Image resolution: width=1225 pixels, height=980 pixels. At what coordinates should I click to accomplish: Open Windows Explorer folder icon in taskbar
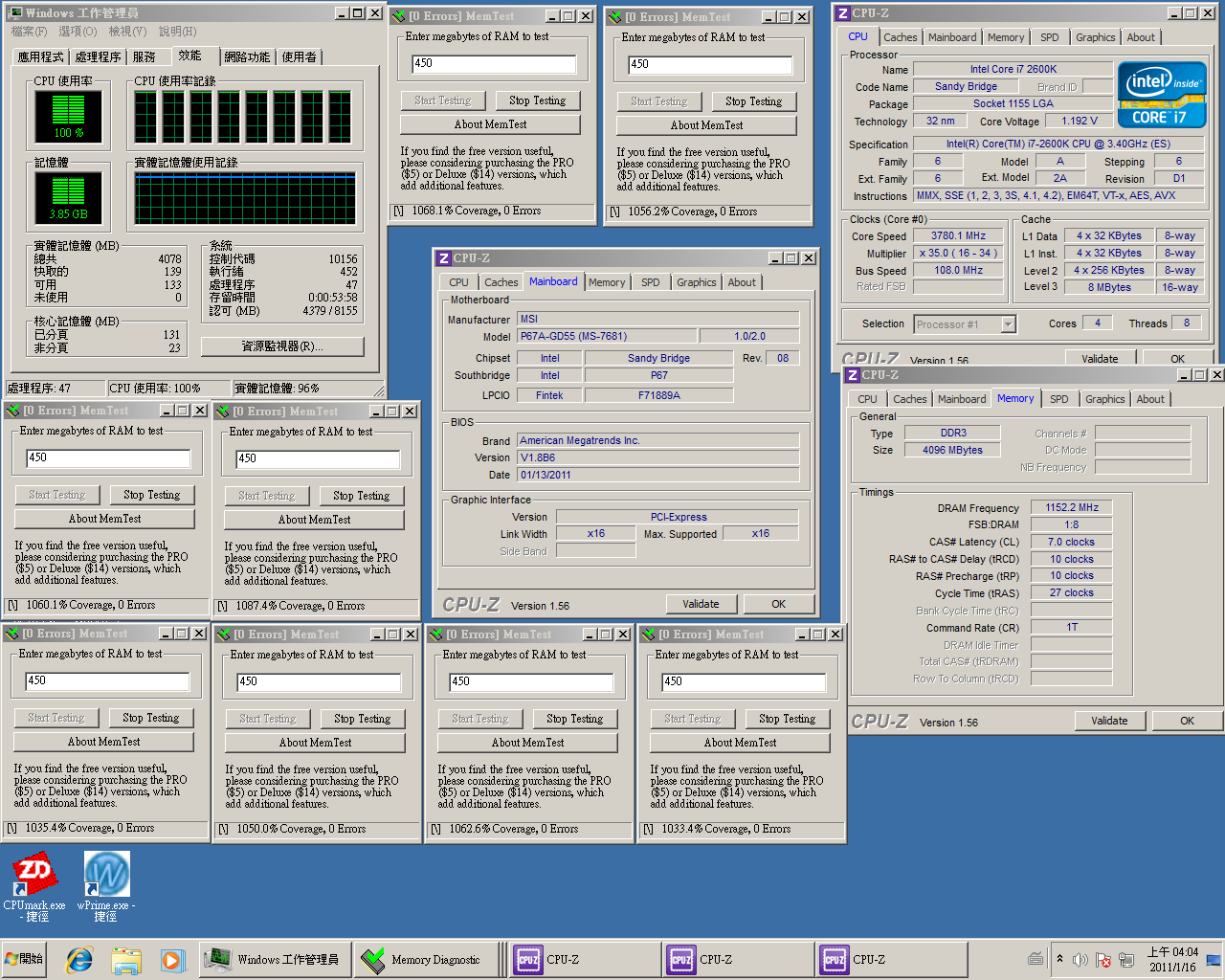(x=125, y=959)
